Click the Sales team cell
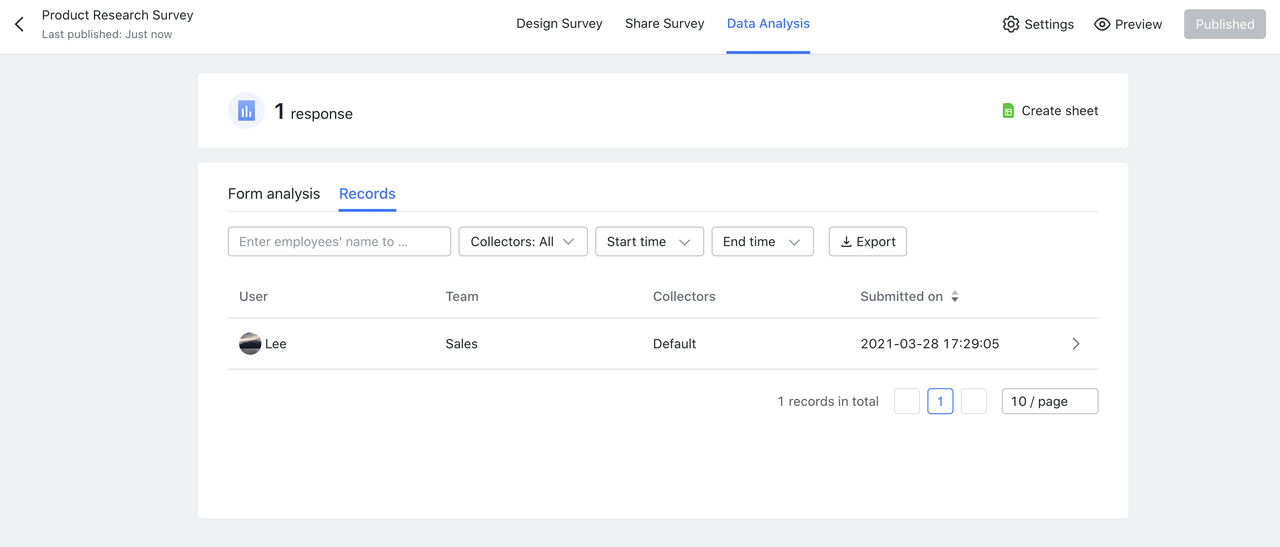1280x547 pixels. pos(462,344)
